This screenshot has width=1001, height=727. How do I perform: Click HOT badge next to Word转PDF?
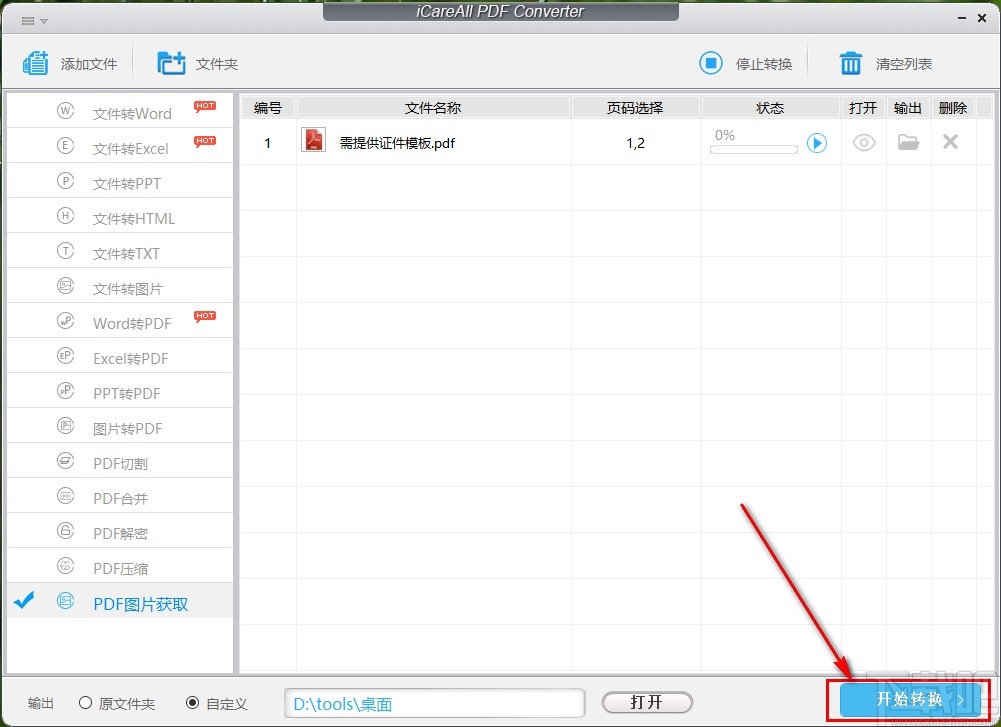coord(205,316)
